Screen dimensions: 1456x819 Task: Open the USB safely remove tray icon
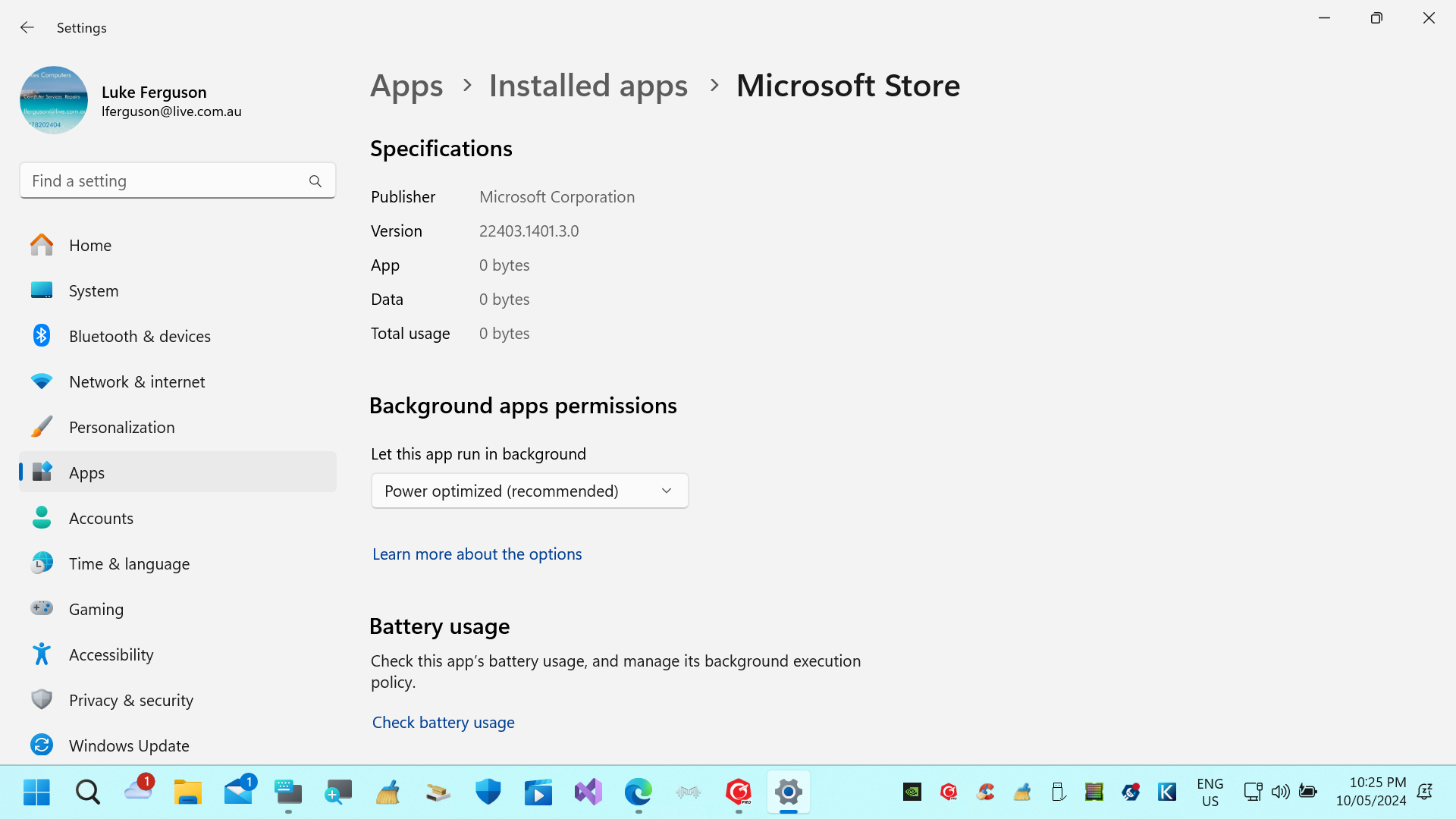tap(1058, 792)
